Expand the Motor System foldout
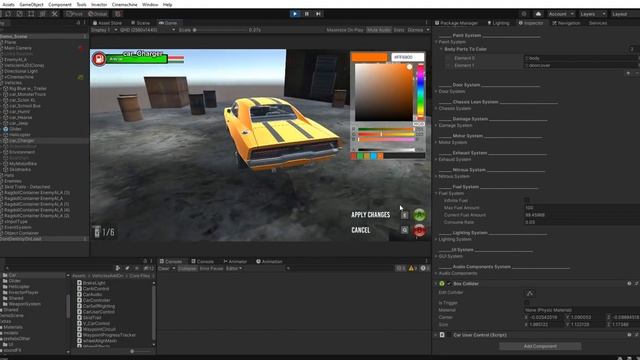 click(x=436, y=142)
